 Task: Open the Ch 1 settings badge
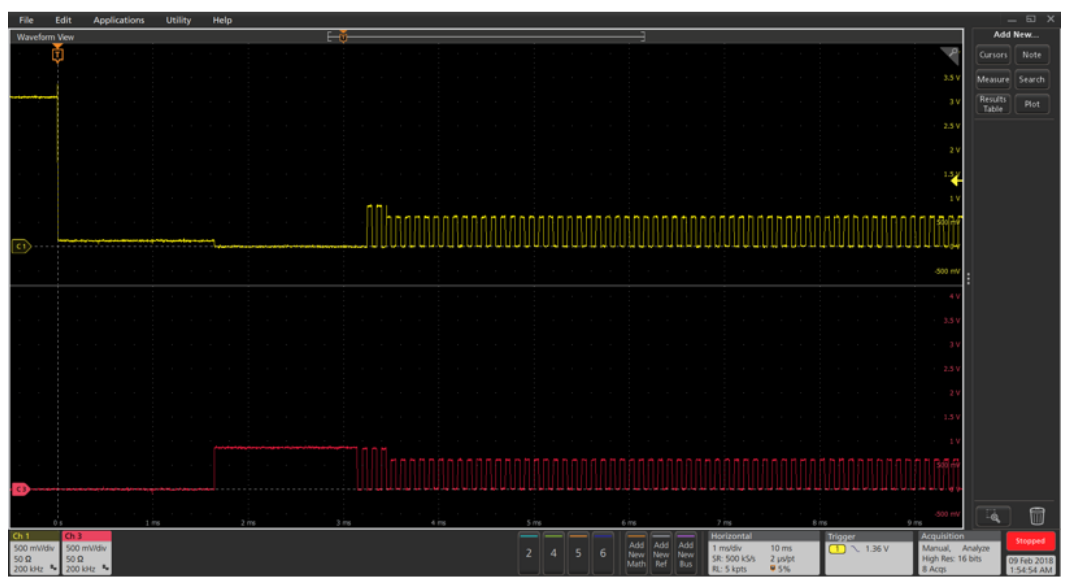tap(34, 553)
